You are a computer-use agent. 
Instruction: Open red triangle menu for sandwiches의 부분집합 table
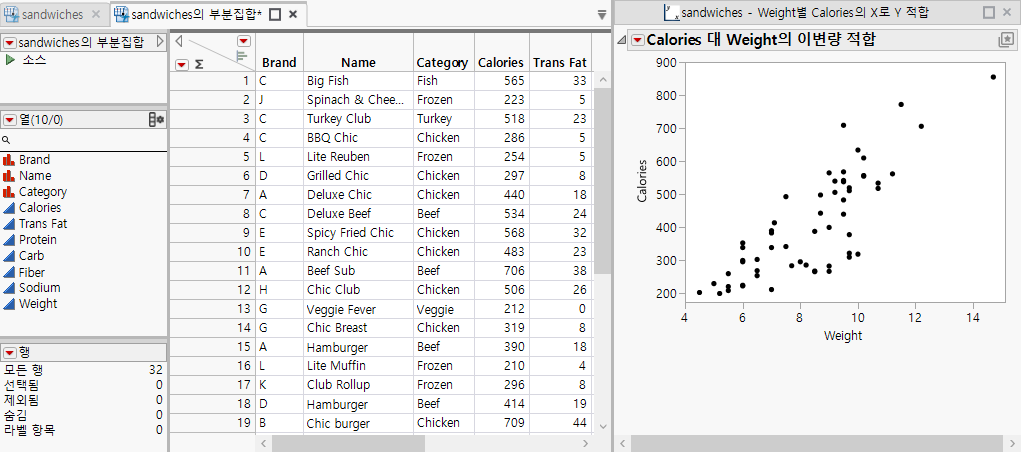pos(10,43)
